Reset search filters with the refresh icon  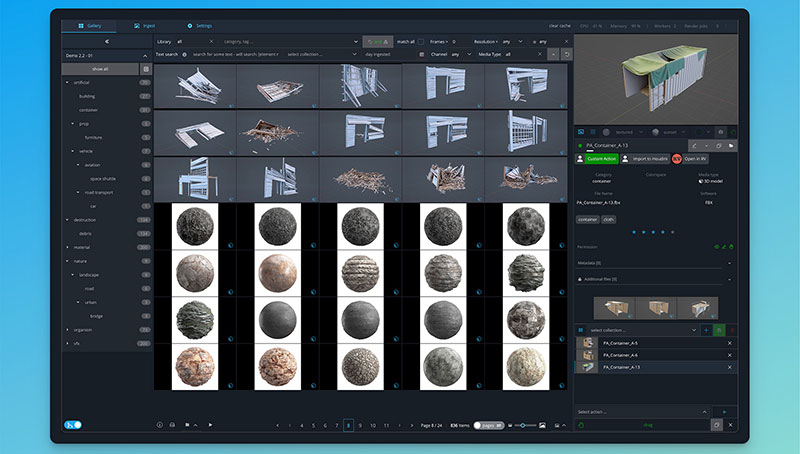(x=566, y=54)
